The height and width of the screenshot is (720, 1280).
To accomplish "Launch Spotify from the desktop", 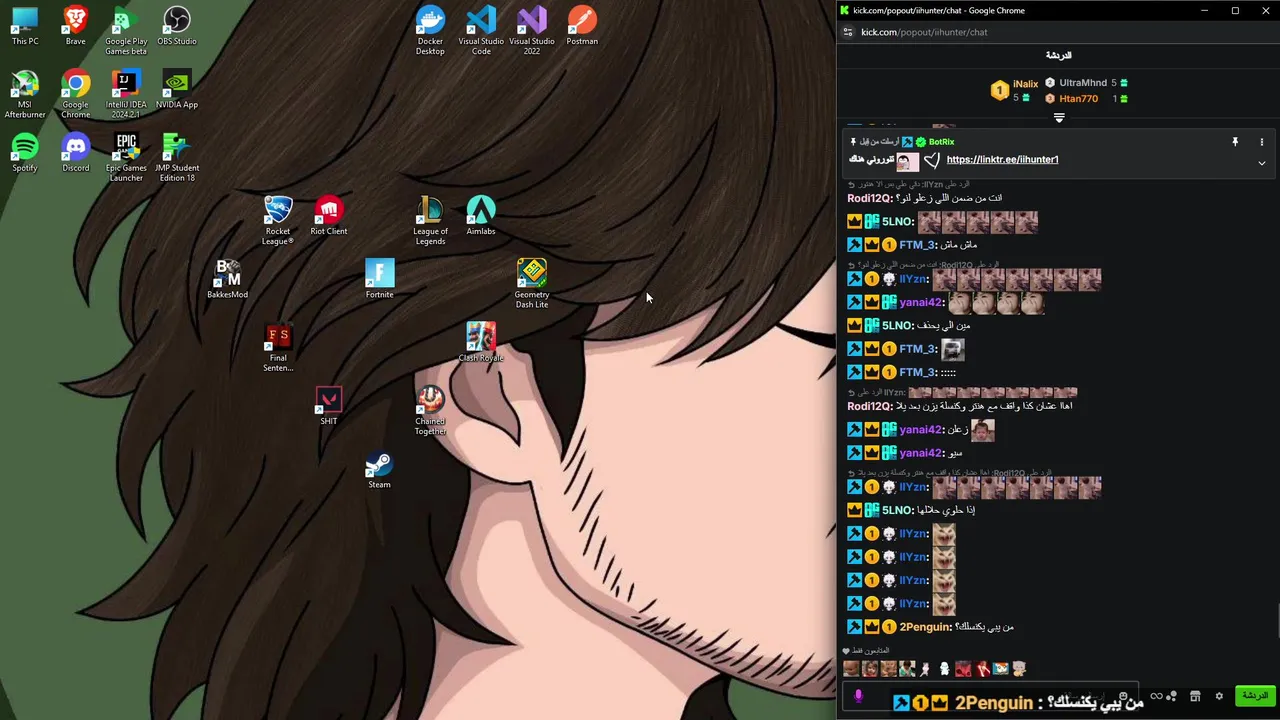I will 25,152.
